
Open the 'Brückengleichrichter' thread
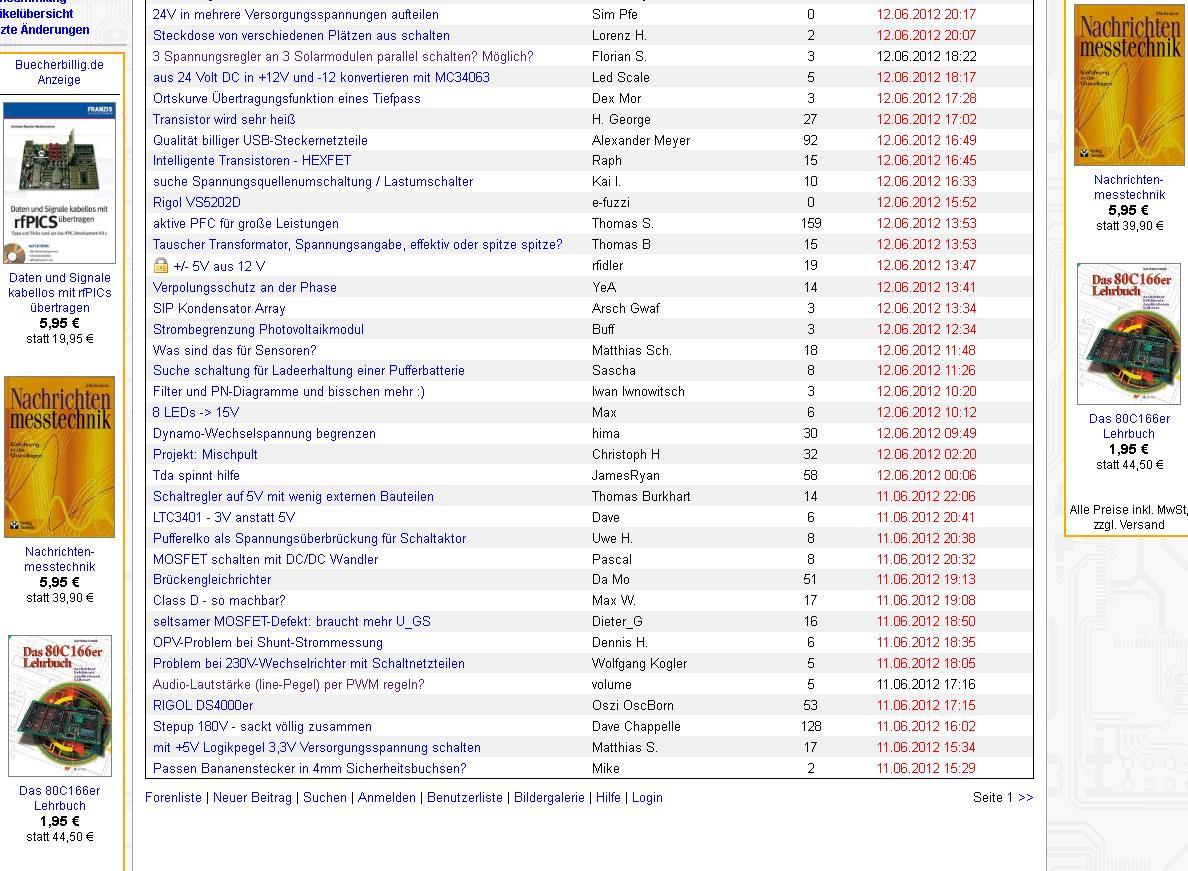pyautogui.click(x=212, y=580)
